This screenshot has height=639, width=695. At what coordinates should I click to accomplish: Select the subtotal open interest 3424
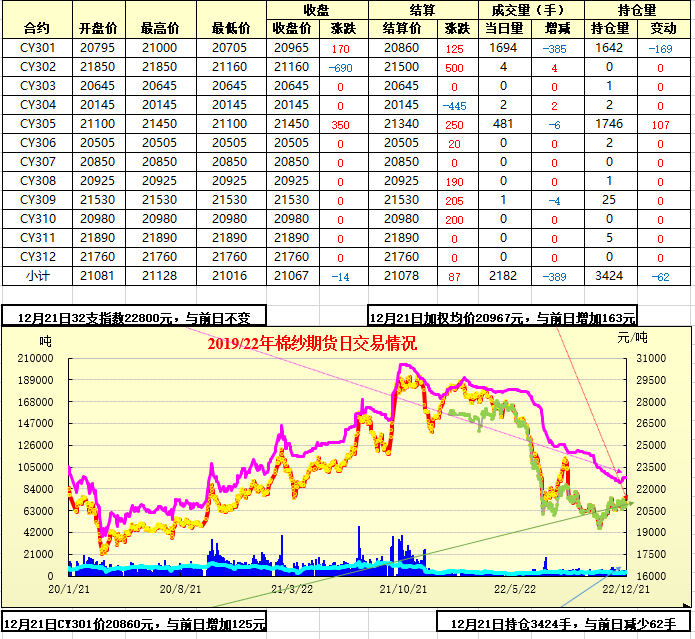click(x=609, y=275)
